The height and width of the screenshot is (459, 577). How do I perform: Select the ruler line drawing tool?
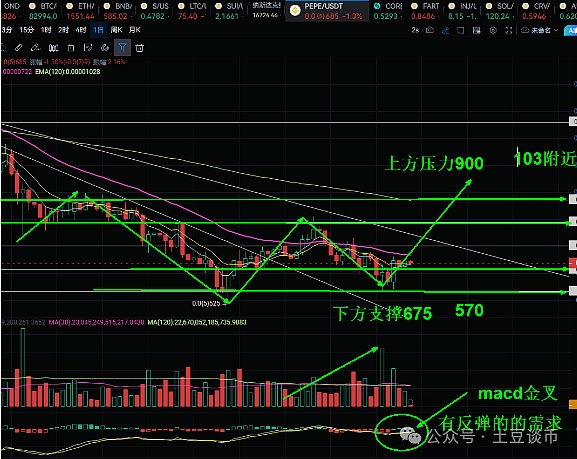18,47
